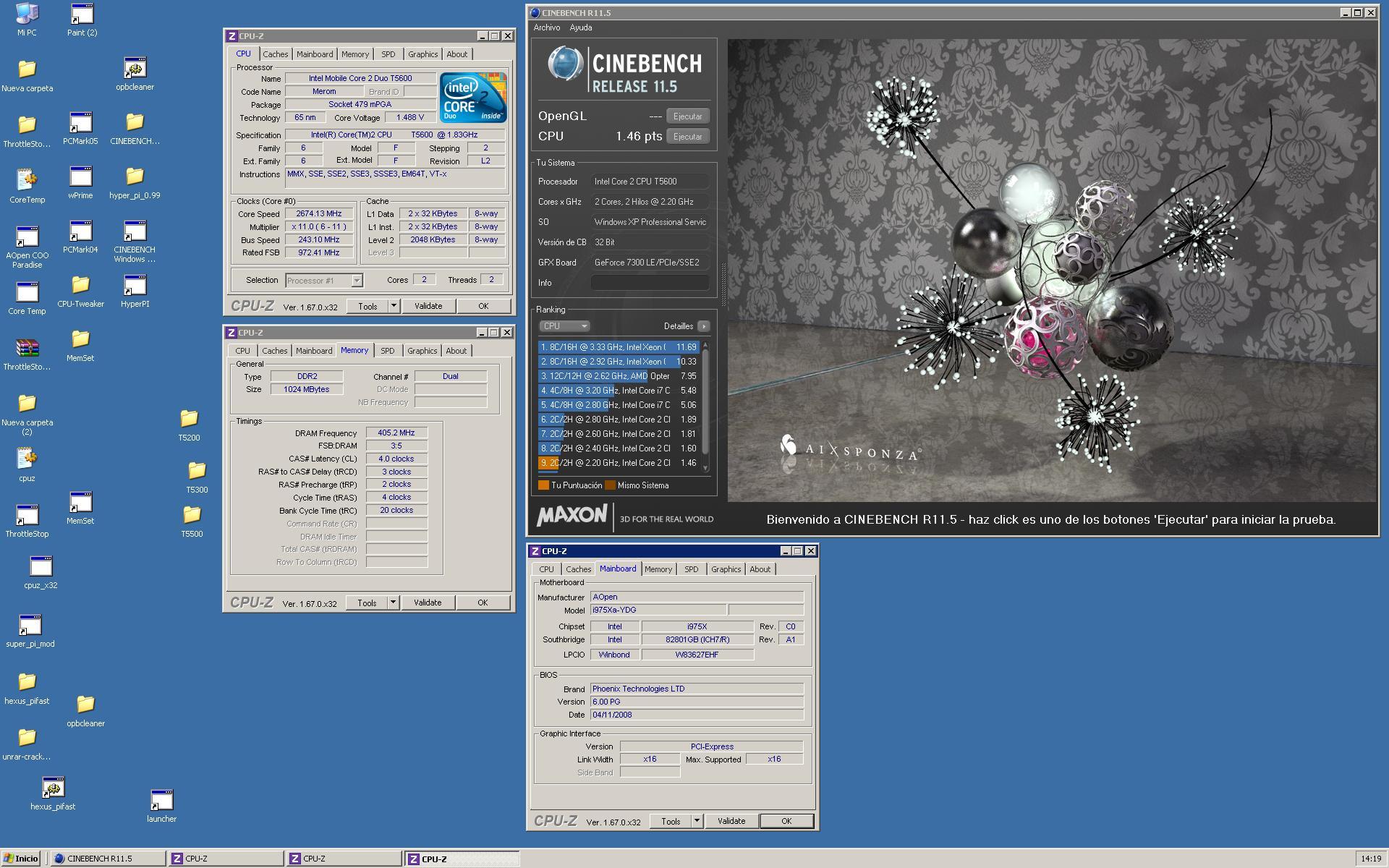Switch to Caches tab in top CPU-Z window
Screen dimensions: 1389x868
pyautogui.click(x=275, y=54)
